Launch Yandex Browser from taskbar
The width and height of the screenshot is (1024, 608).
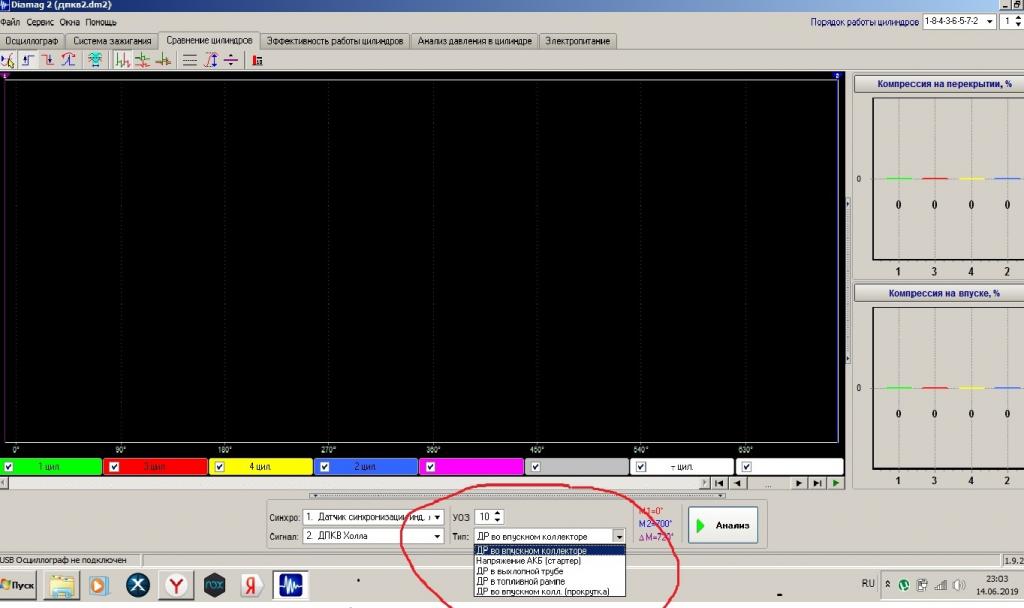176,585
